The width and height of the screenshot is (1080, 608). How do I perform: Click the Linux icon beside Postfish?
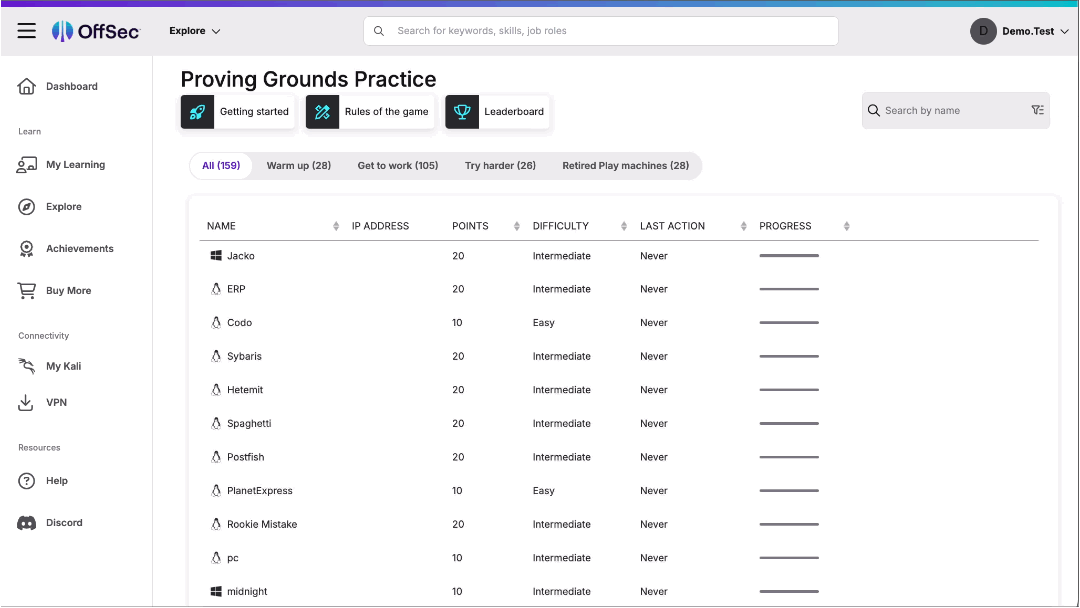pos(216,457)
